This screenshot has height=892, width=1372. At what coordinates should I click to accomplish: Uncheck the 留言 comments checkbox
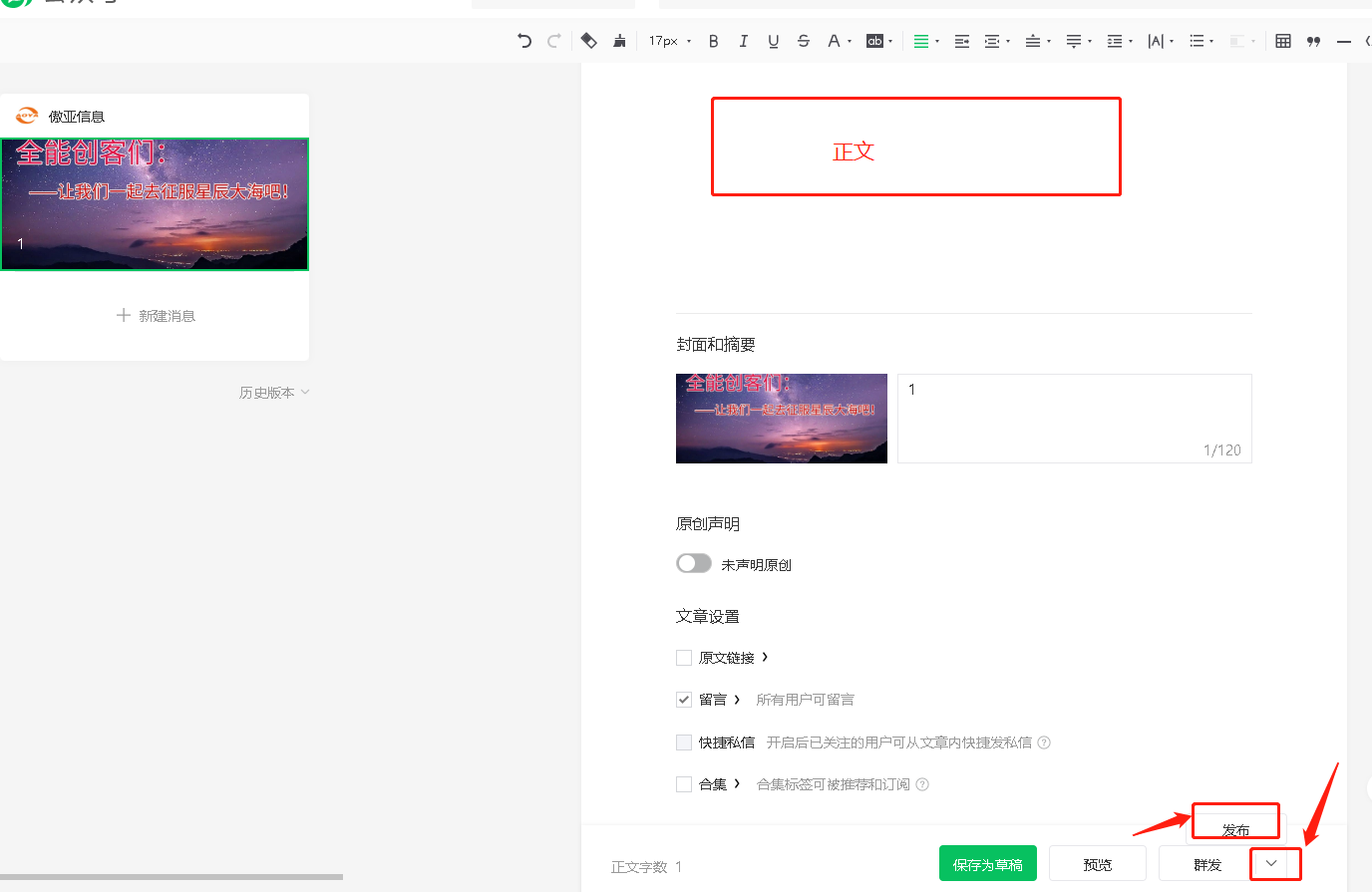pyautogui.click(x=684, y=700)
